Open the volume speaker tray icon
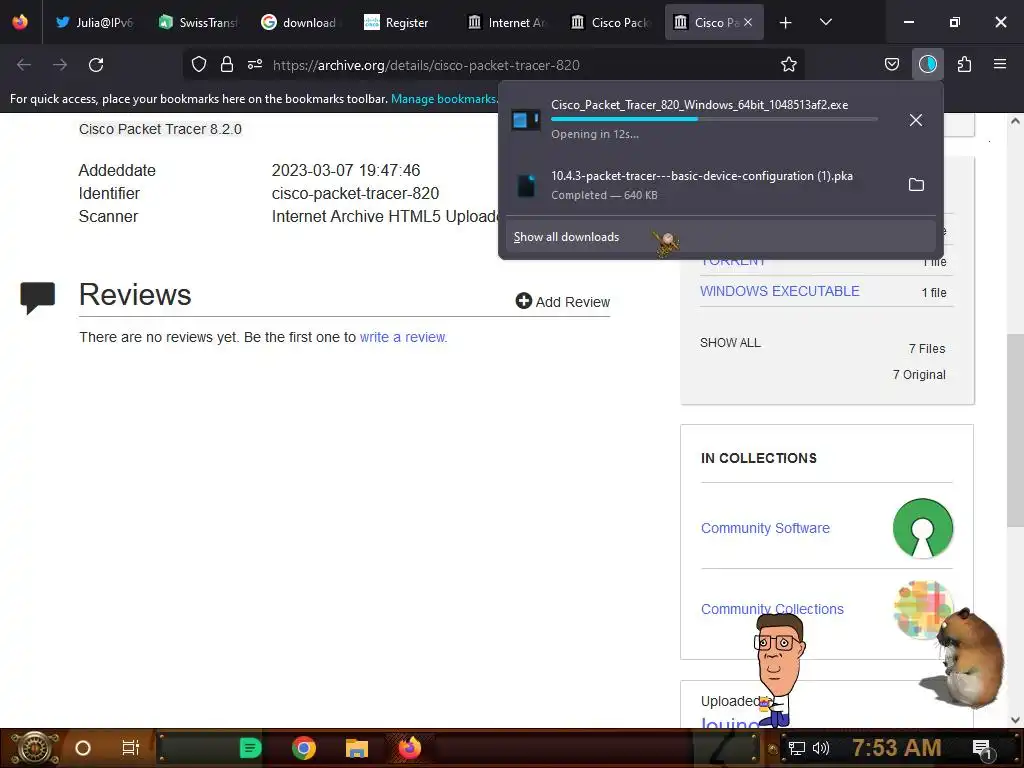1024x768 pixels. pyautogui.click(x=821, y=748)
